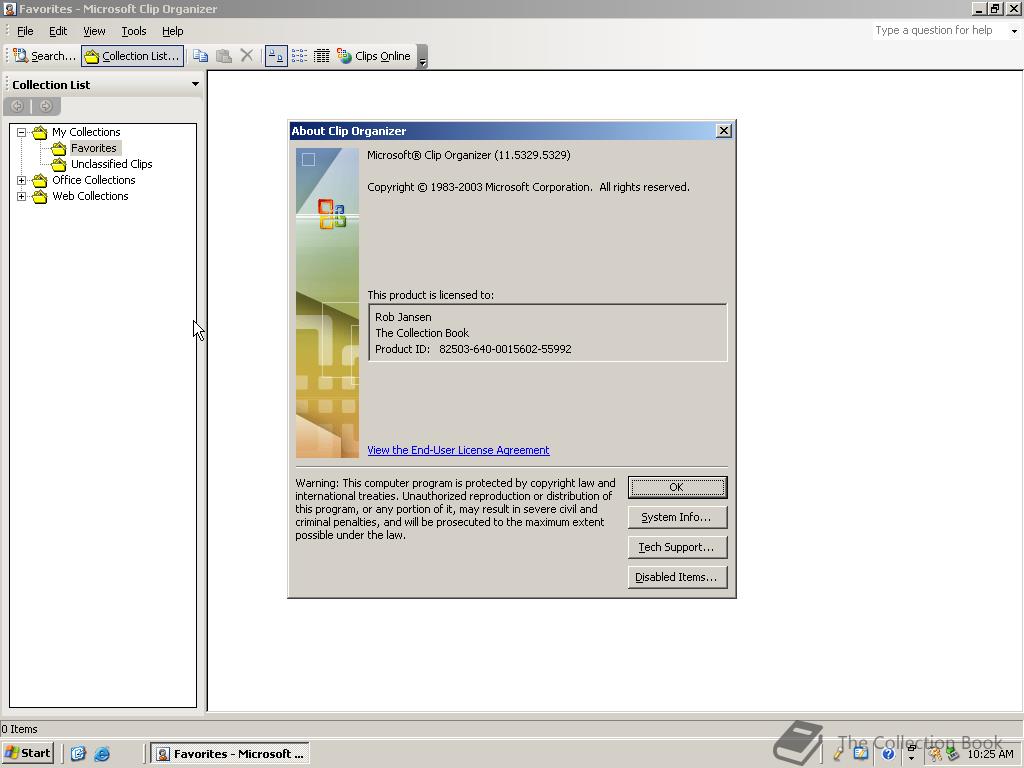Viewport: 1024px width, 768px height.
Task: Click the 0 Items status bar text
Action: coord(20,729)
